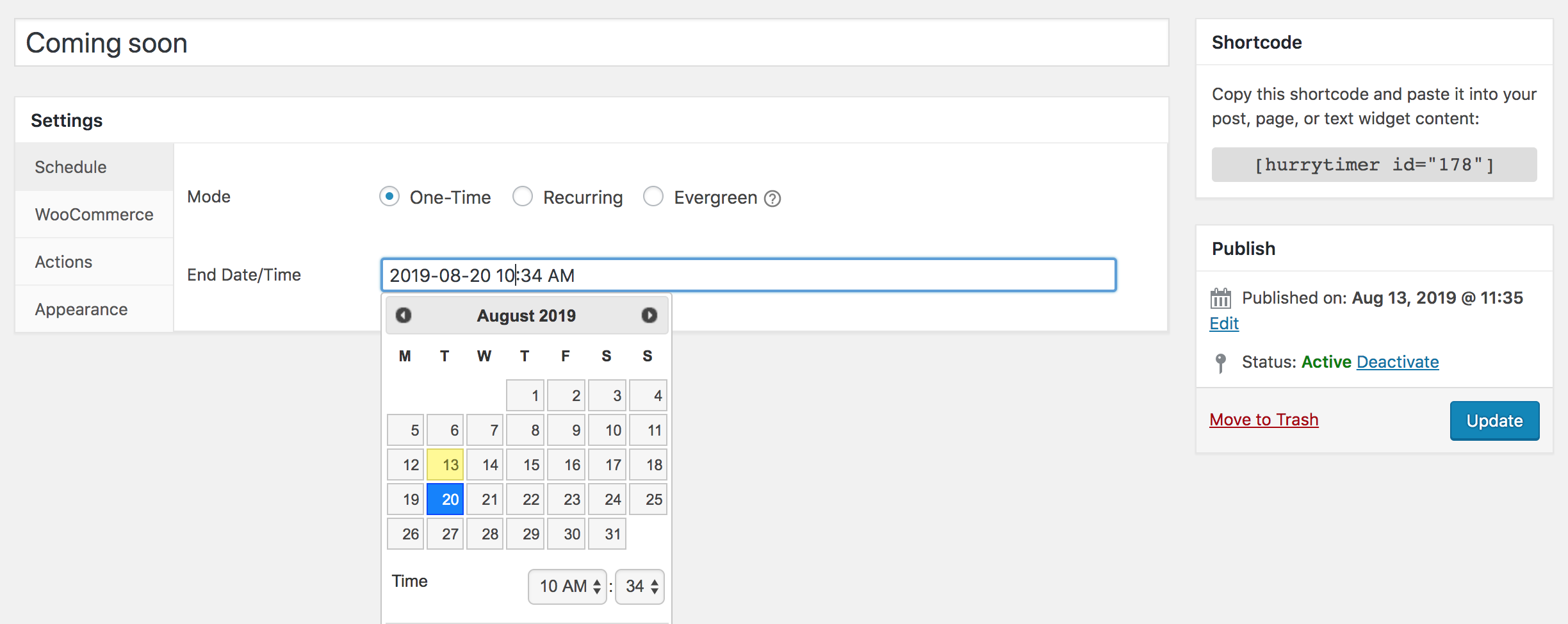Click the End Date/Time input field
1568x624 pixels.
click(748, 275)
